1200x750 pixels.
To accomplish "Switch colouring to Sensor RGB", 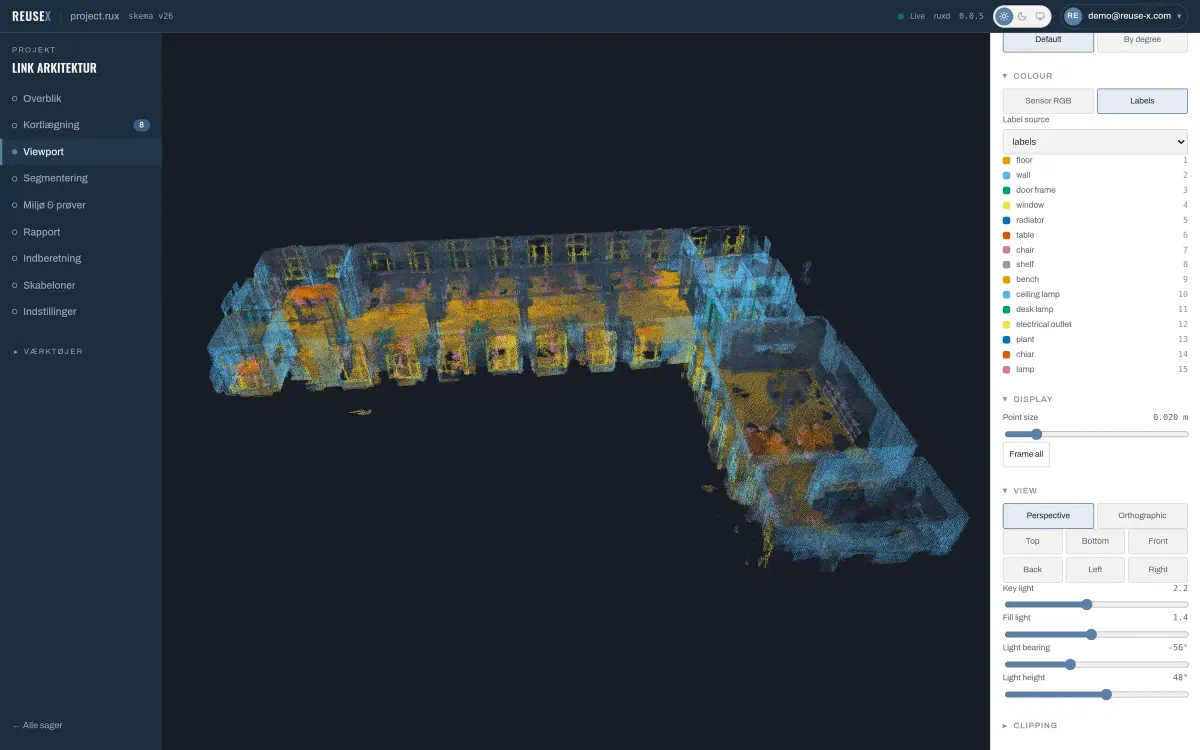I will 1048,101.
